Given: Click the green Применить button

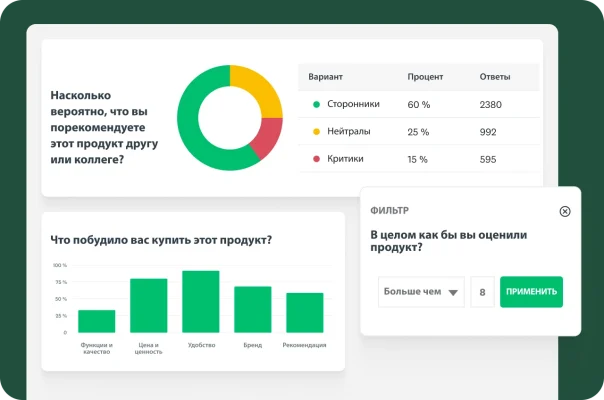Looking at the screenshot, I should [x=531, y=292].
